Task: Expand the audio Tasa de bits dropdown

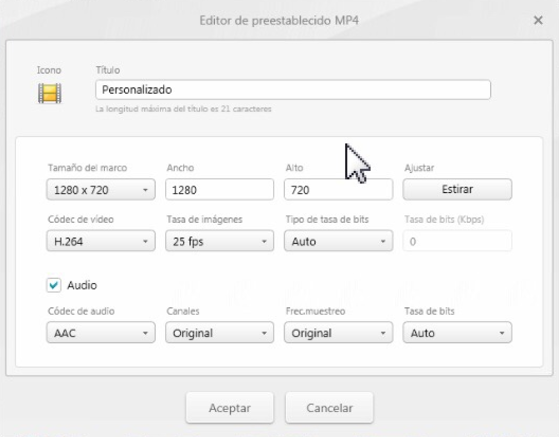Action: [457, 333]
